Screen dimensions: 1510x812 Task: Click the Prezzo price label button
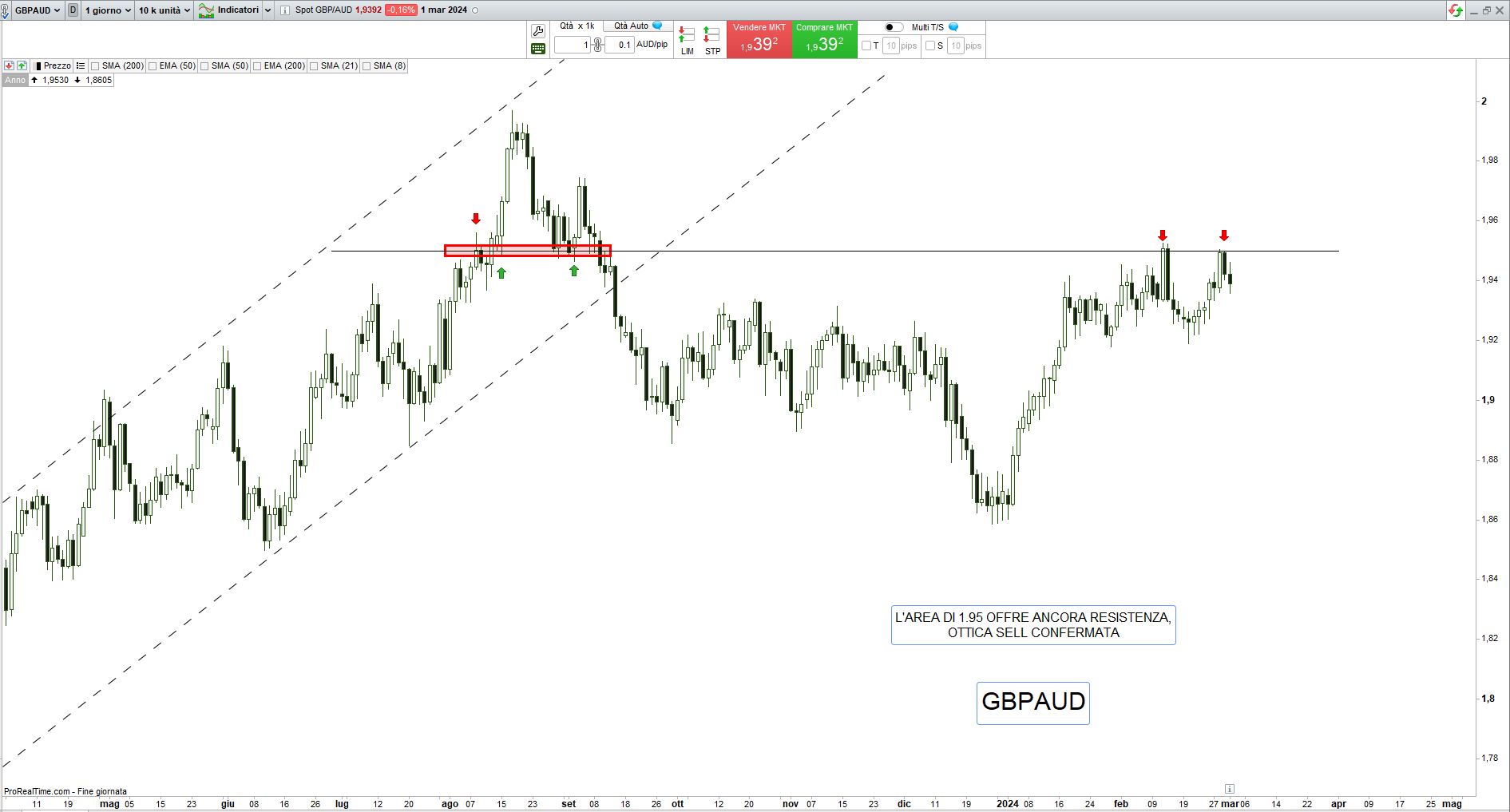pos(53,65)
